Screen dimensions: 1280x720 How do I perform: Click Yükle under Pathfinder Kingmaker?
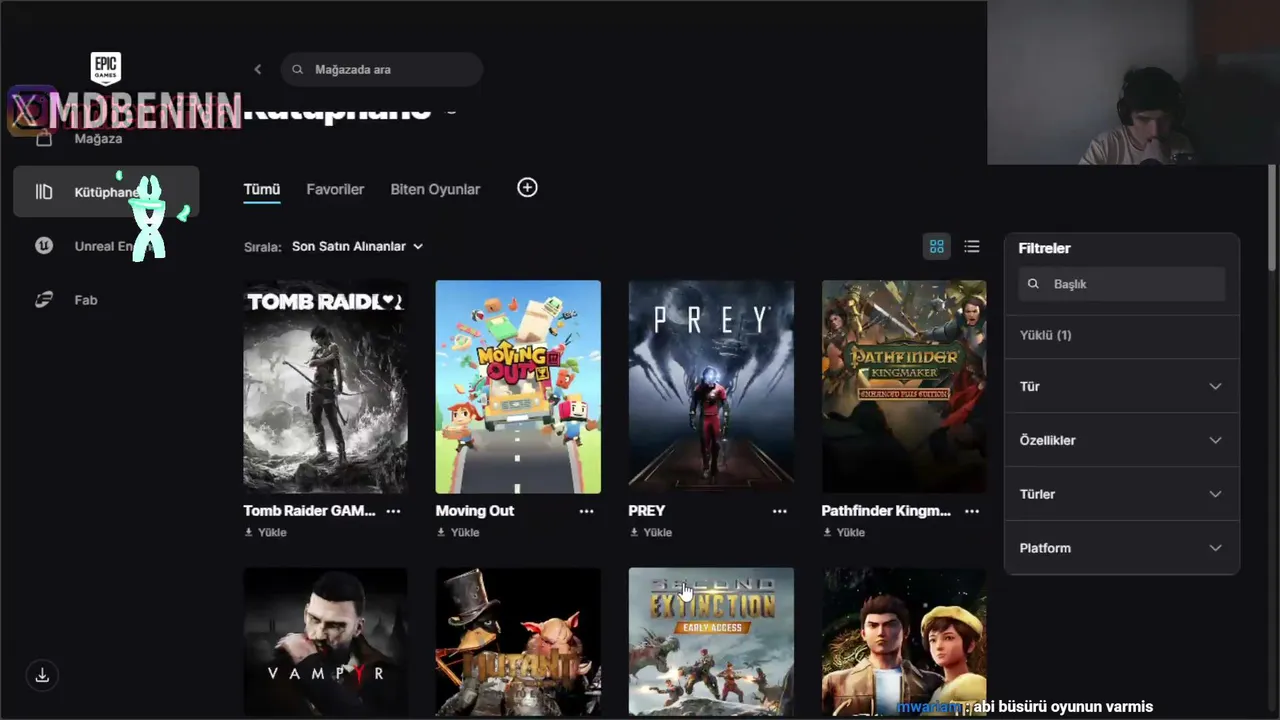coord(850,533)
